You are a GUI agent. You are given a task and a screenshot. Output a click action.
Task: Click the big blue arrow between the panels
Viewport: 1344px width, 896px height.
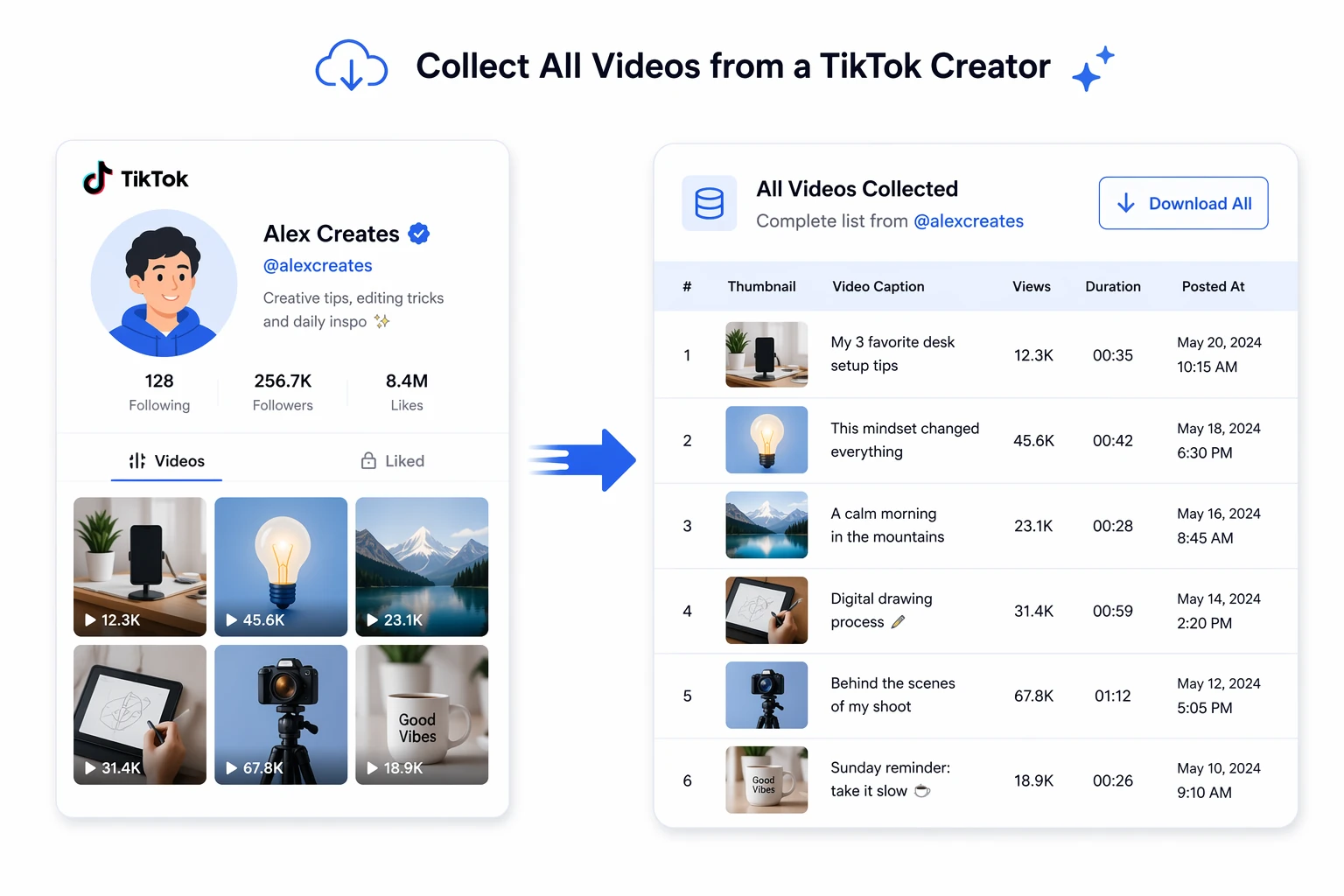(x=583, y=459)
